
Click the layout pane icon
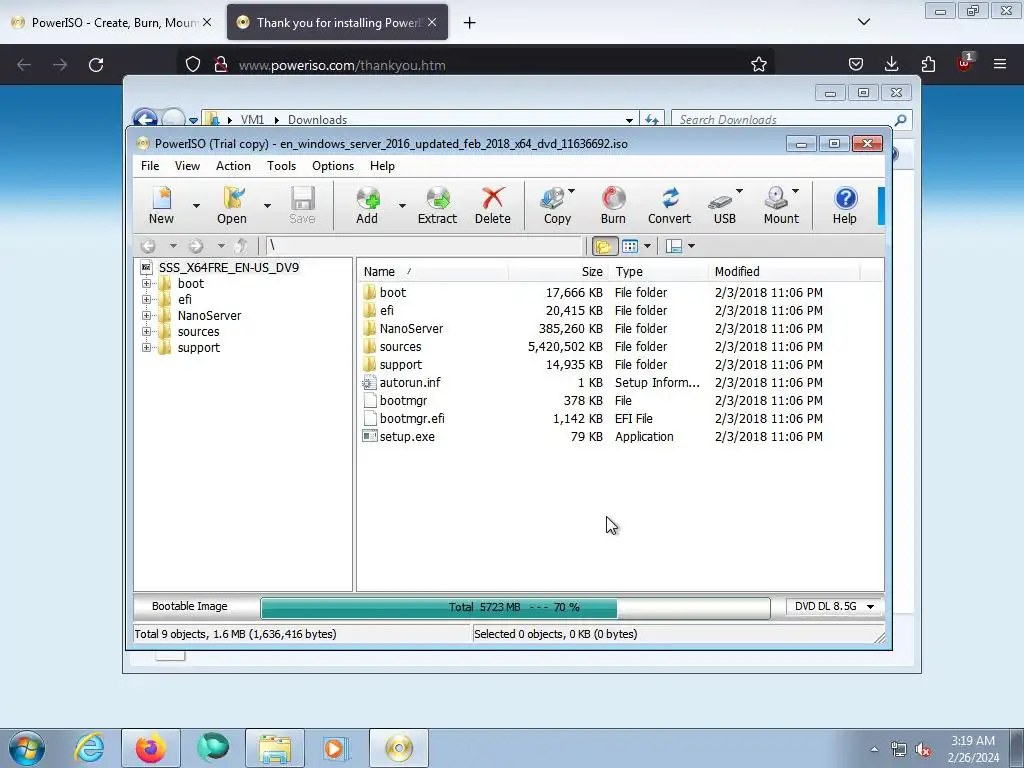point(674,246)
